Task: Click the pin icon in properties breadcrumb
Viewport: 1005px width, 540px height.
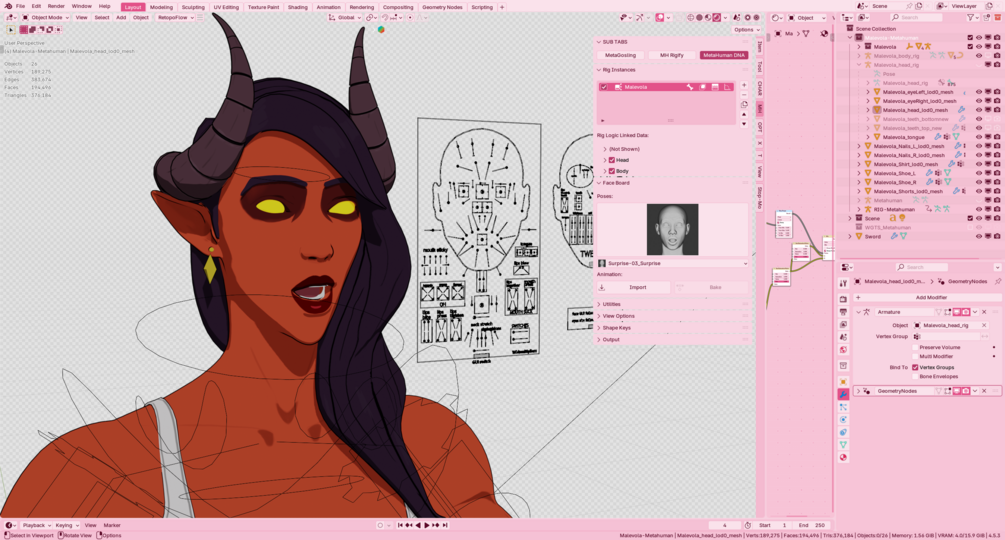Action: point(997,281)
